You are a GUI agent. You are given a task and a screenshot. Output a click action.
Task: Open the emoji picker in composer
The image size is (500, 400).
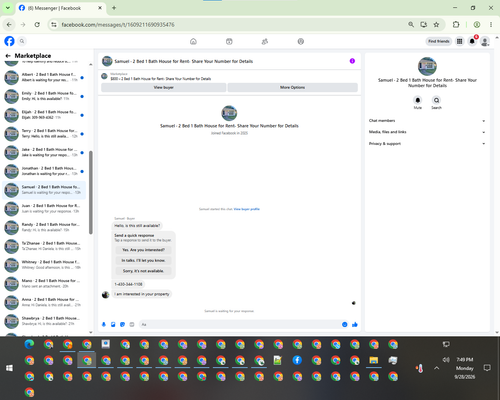[x=345, y=324]
